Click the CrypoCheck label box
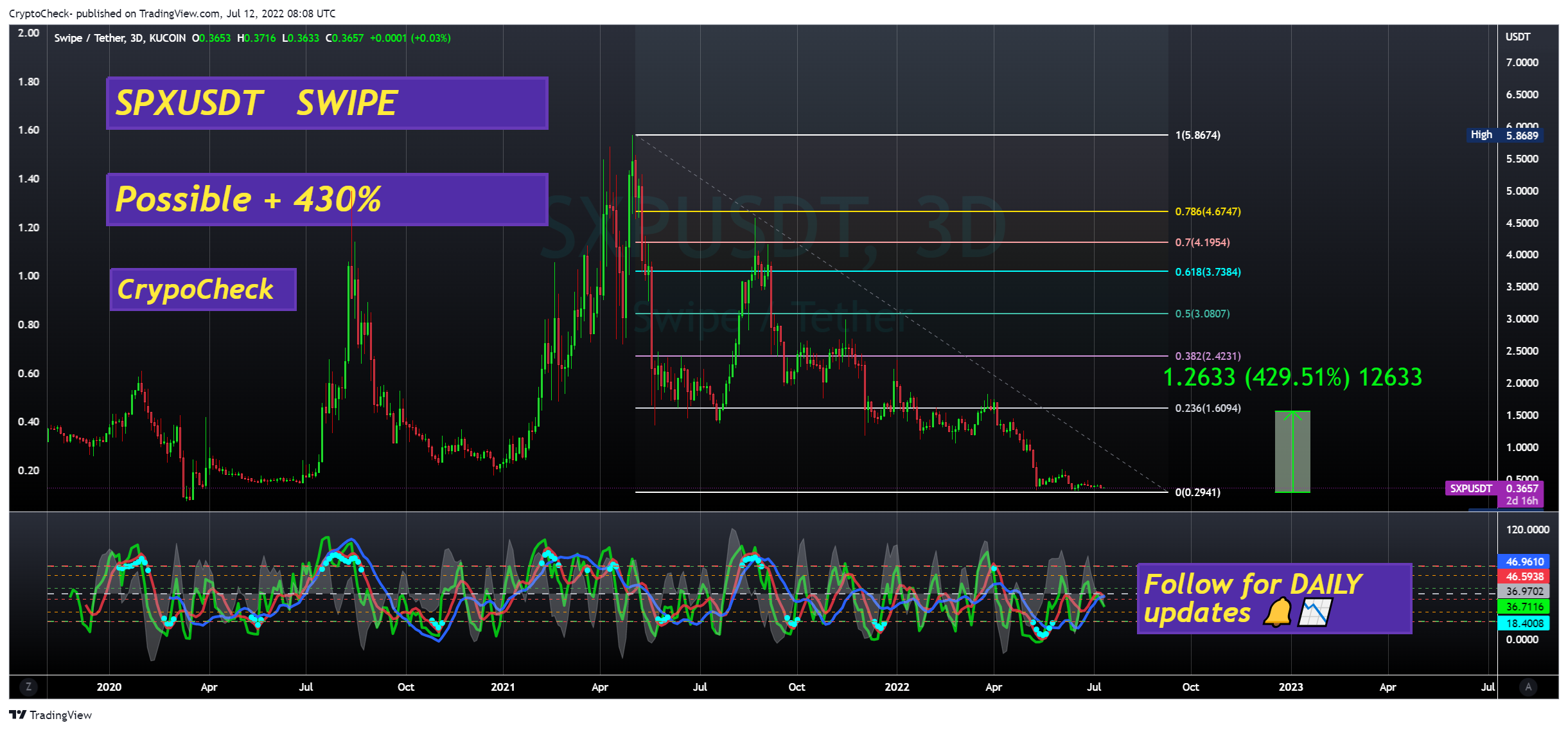The image size is (1568, 730). click(203, 289)
